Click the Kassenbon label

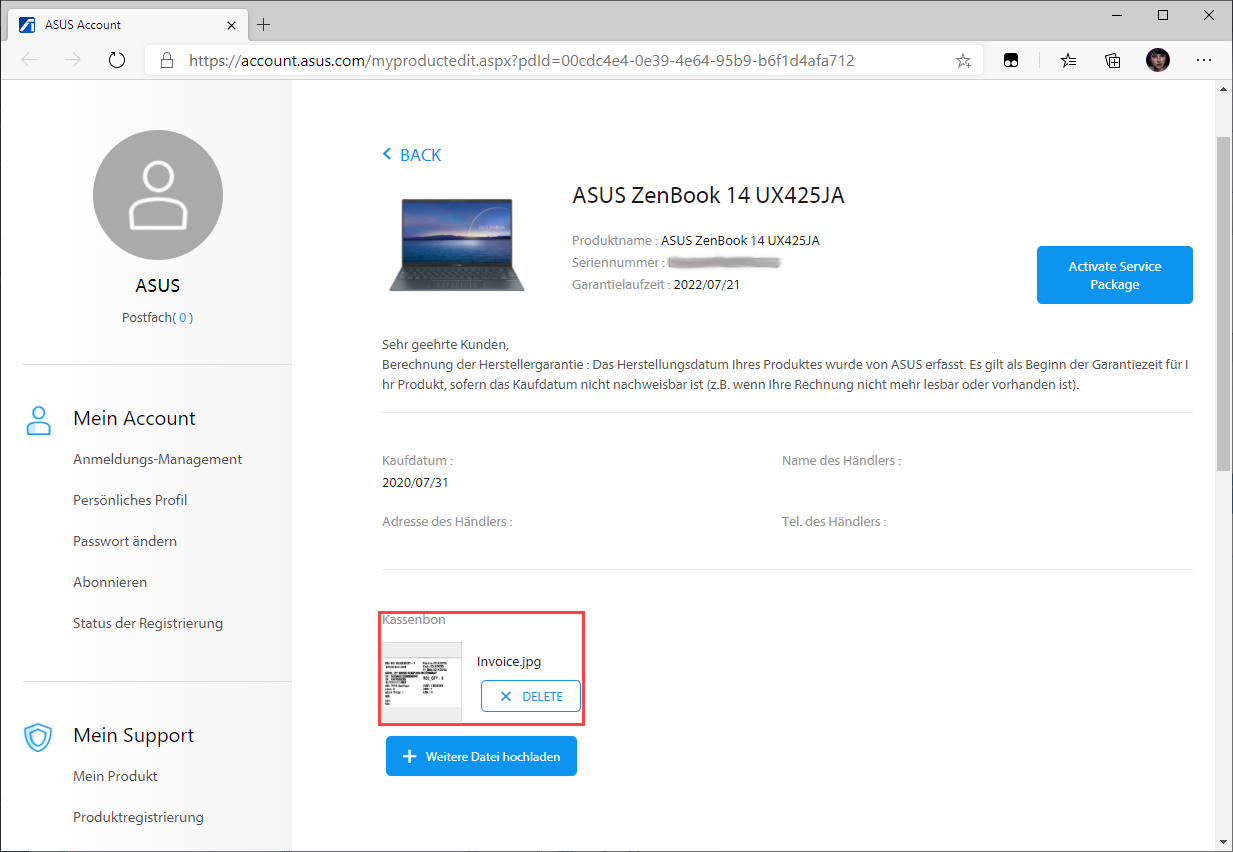414,620
